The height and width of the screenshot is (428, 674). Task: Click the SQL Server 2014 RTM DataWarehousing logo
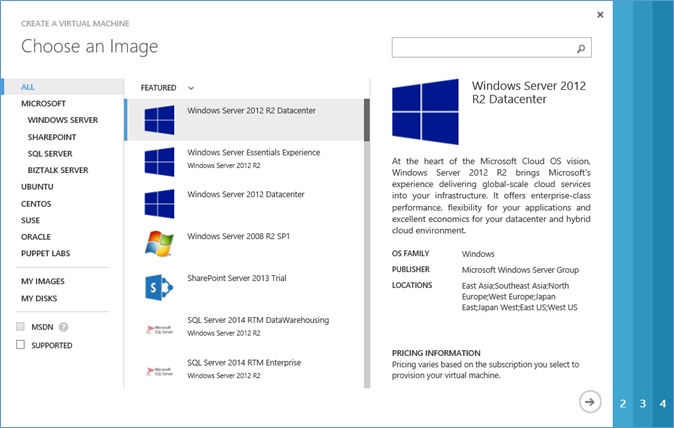tap(159, 330)
